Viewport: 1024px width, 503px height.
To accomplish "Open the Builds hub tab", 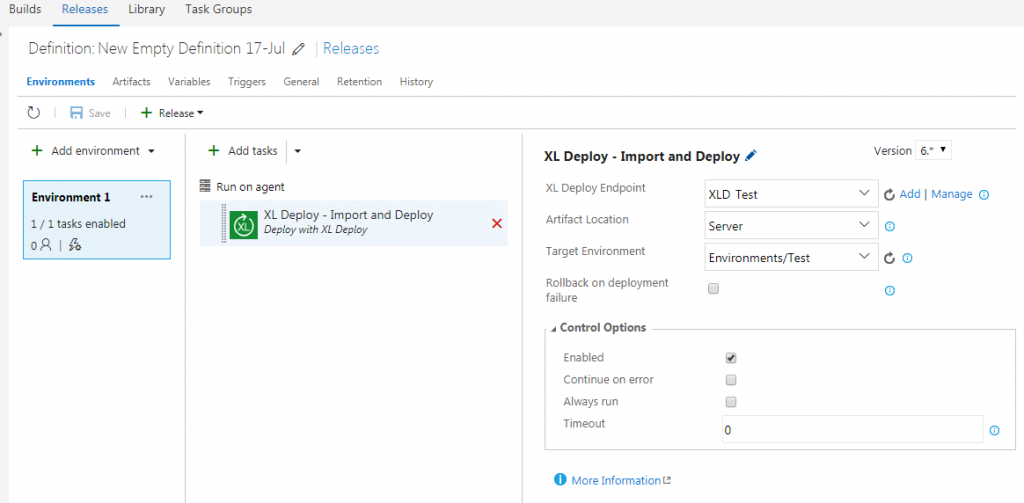I will [x=25, y=9].
